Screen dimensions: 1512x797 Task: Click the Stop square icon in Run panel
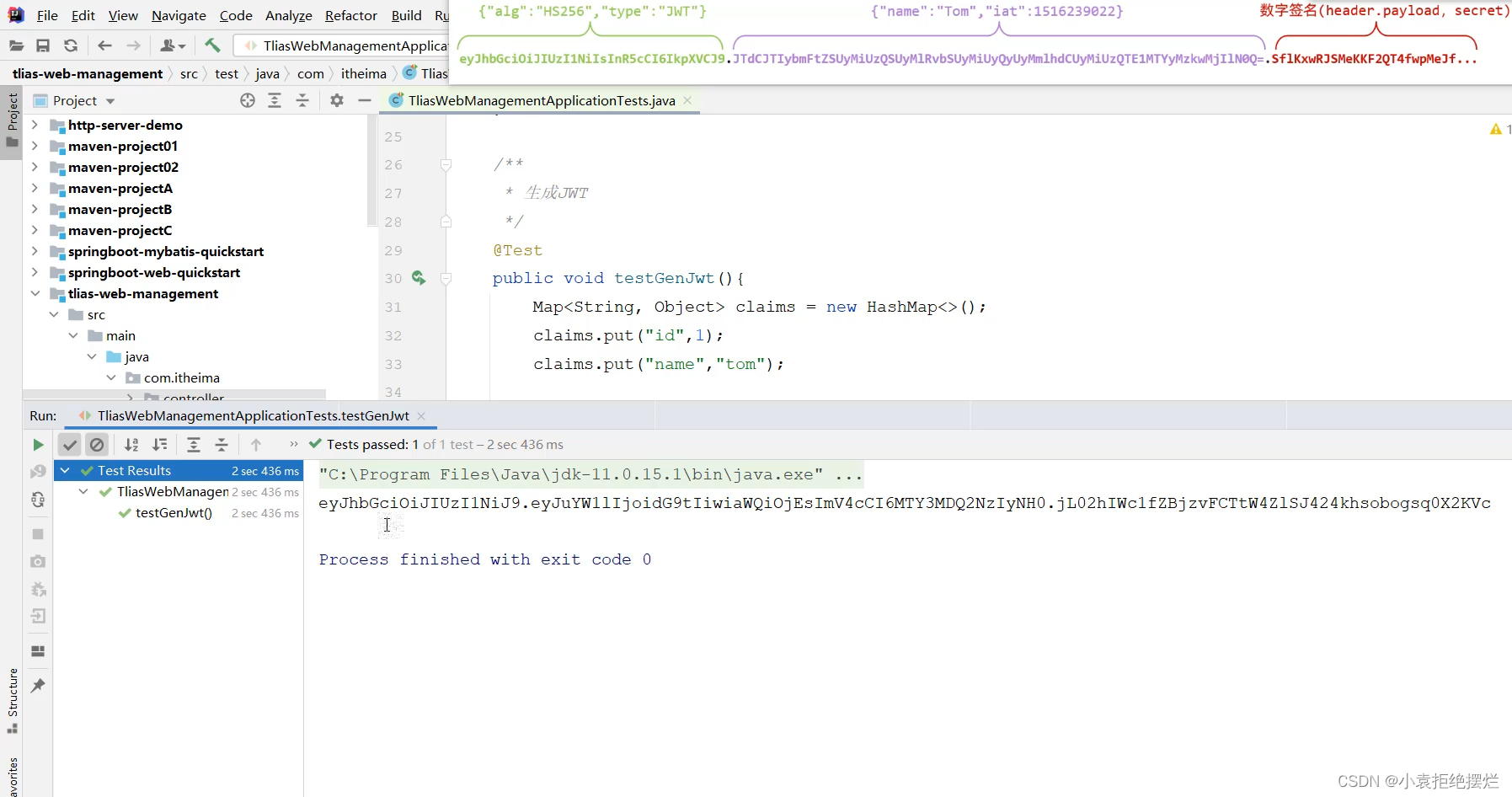pyautogui.click(x=38, y=534)
